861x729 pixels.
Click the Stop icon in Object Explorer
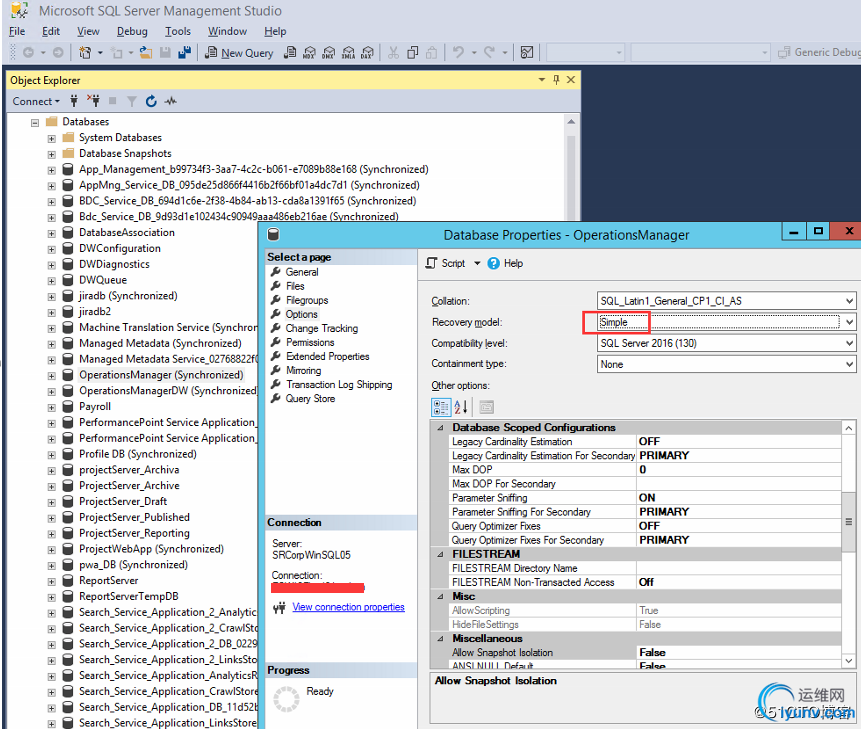113,100
